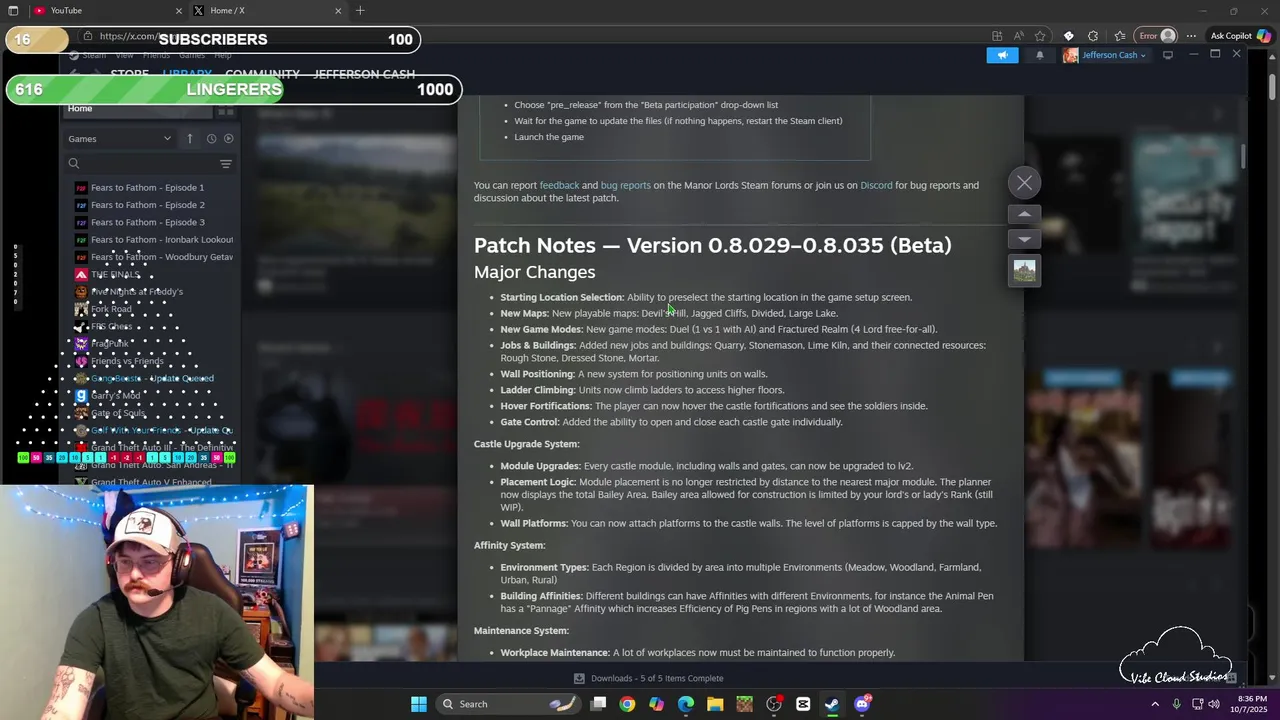Screen dimensions: 1280x720
Task: Open the Help menu in Steam
Action: (x=222, y=55)
